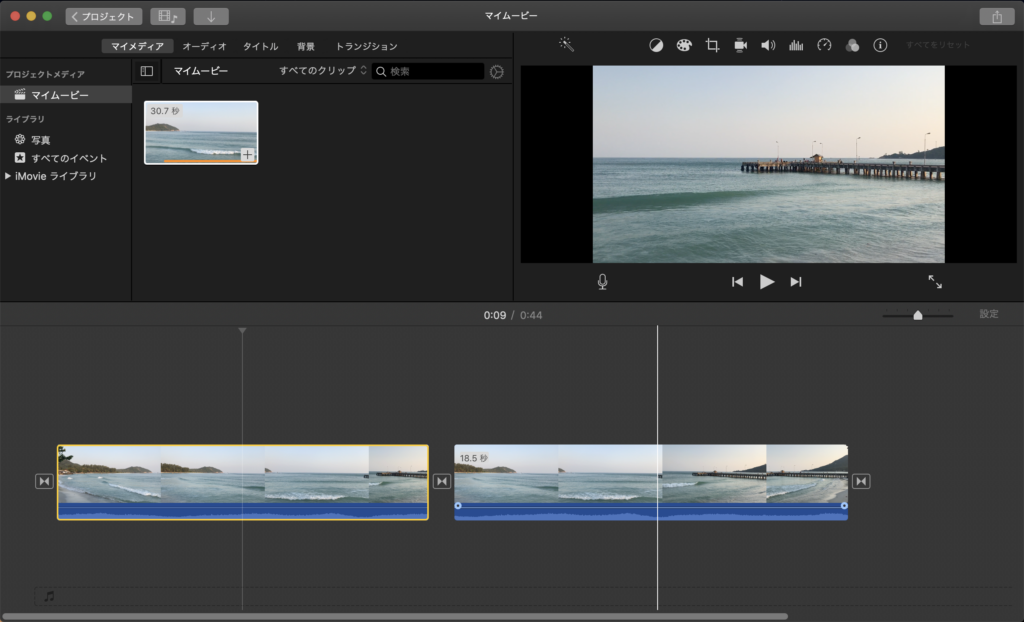
Task: Toggle voiceover recording with the microphone
Action: (x=602, y=282)
